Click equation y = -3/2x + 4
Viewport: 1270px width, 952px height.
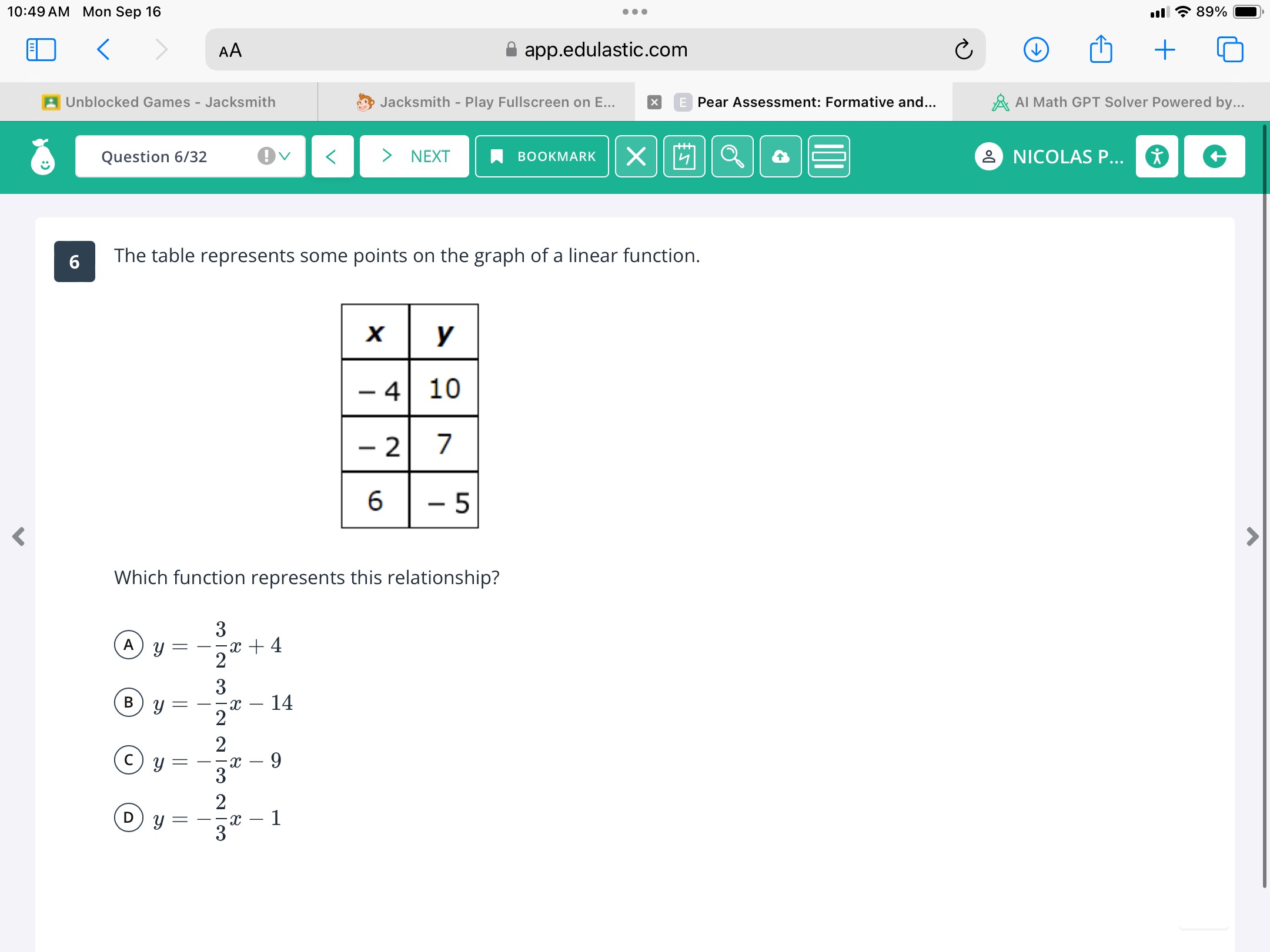(x=217, y=645)
